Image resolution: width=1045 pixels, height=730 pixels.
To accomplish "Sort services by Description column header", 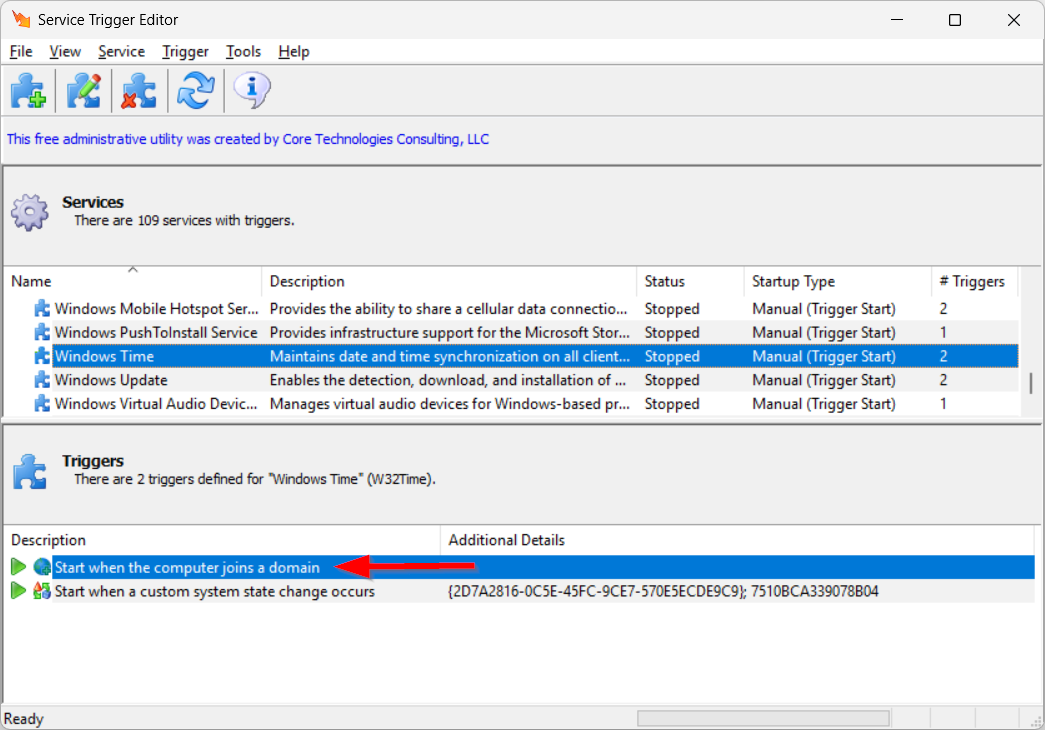I will [449, 281].
